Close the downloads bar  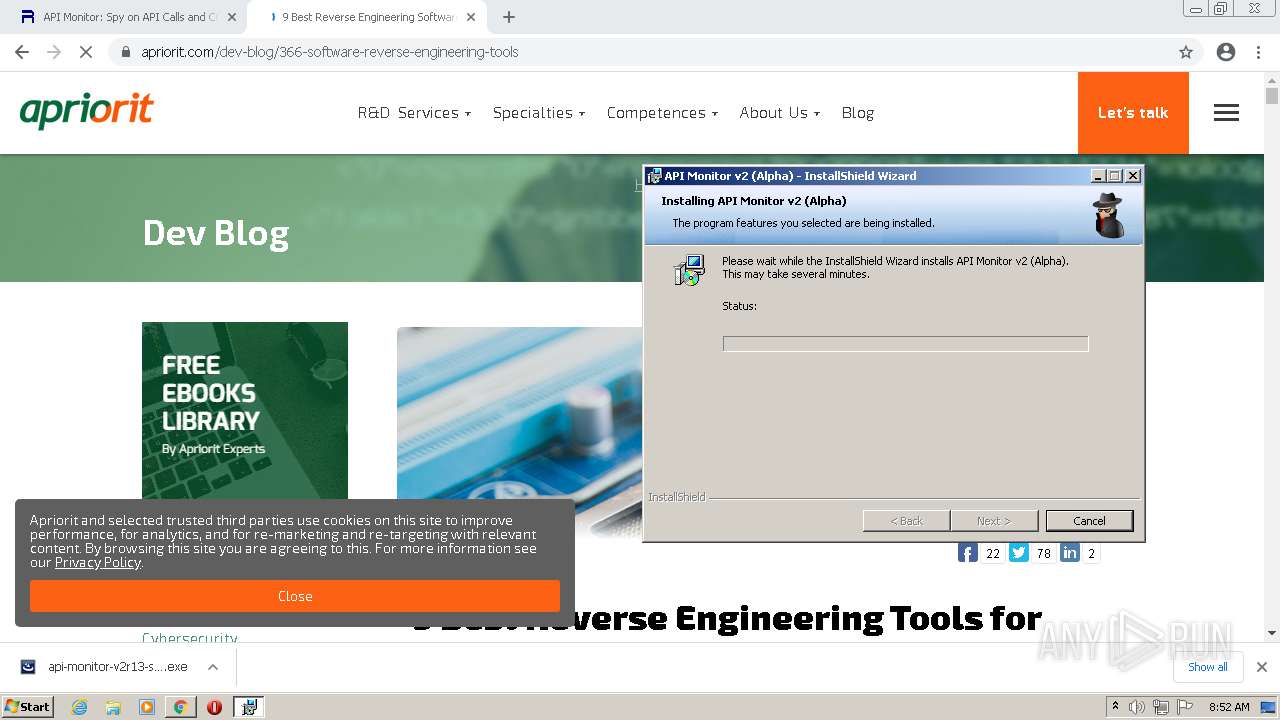point(1262,667)
